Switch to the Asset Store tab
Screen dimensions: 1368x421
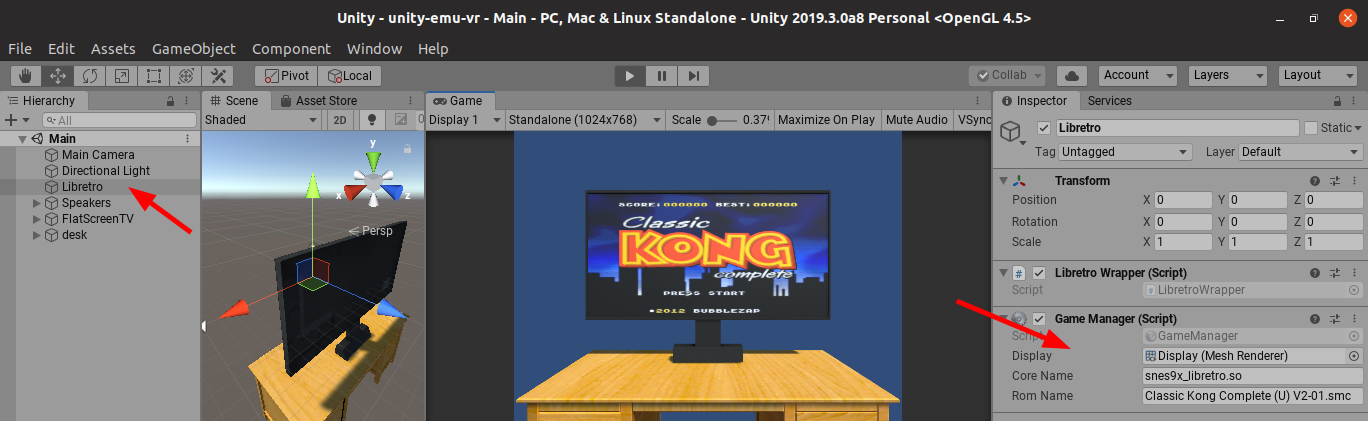point(318,101)
